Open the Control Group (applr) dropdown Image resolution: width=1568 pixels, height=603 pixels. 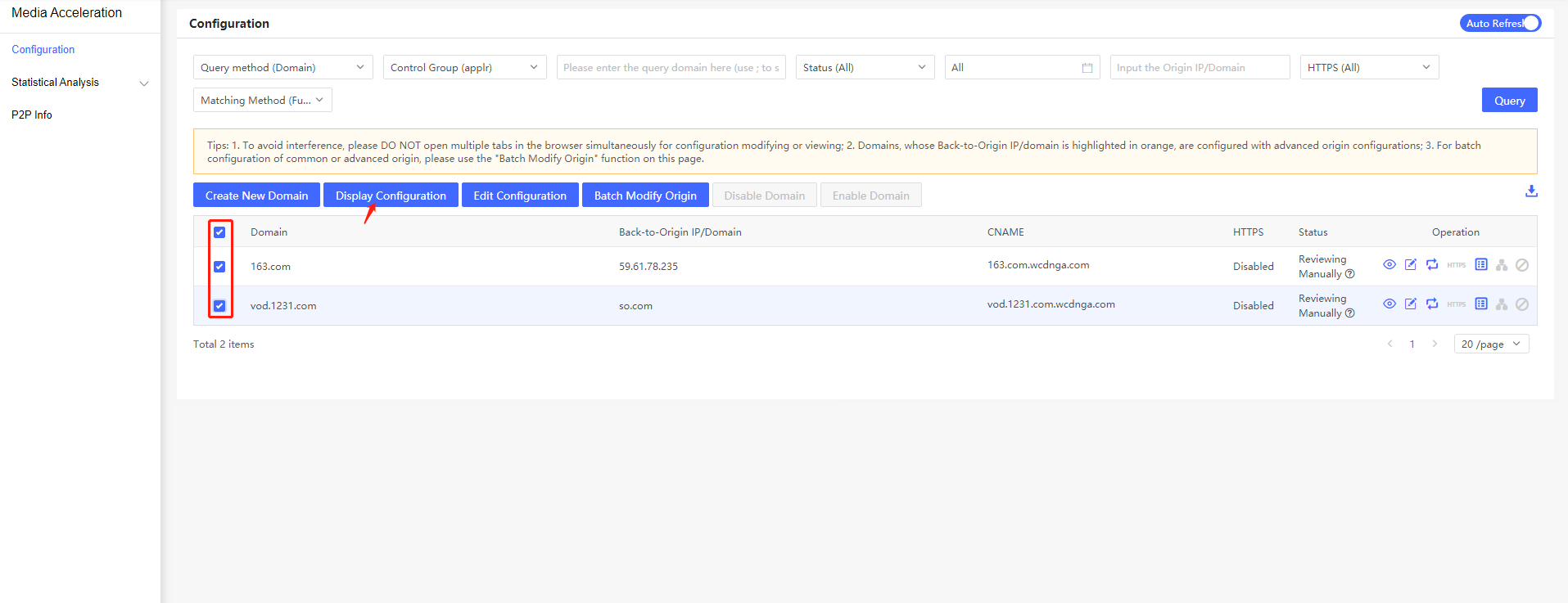click(x=465, y=67)
